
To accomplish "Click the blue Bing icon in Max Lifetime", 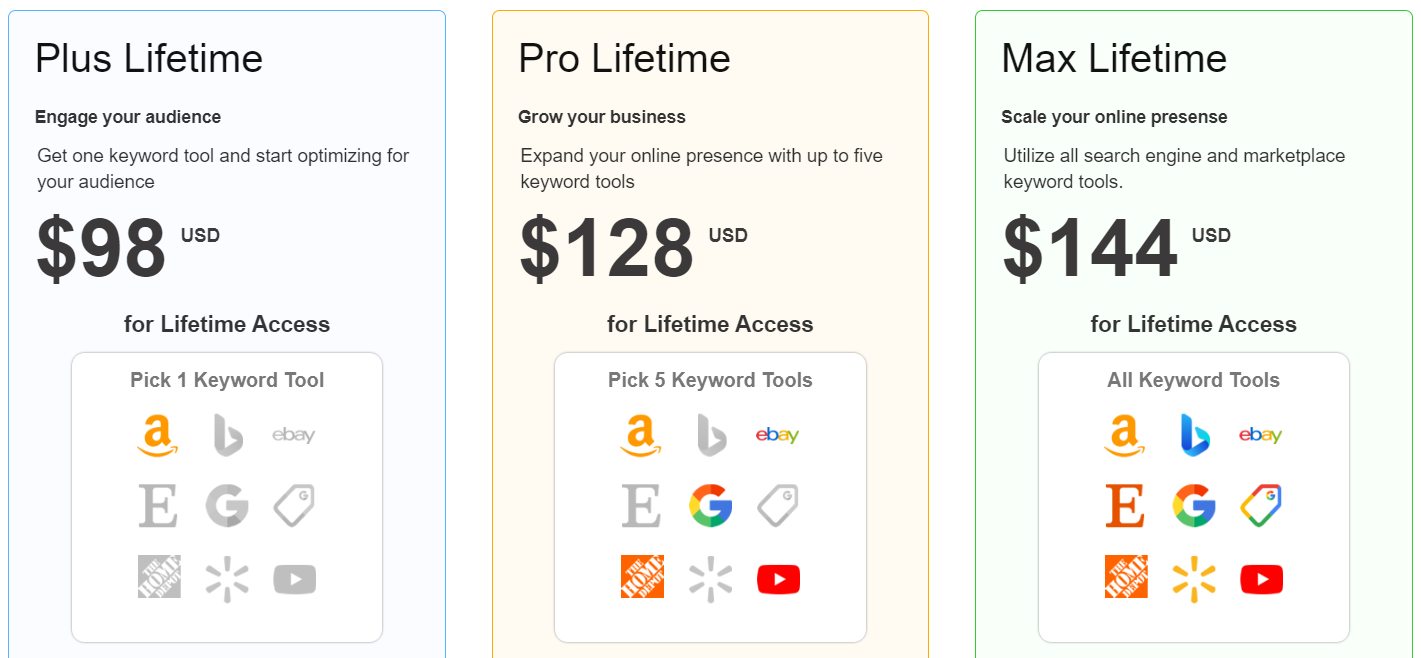I will point(1194,435).
